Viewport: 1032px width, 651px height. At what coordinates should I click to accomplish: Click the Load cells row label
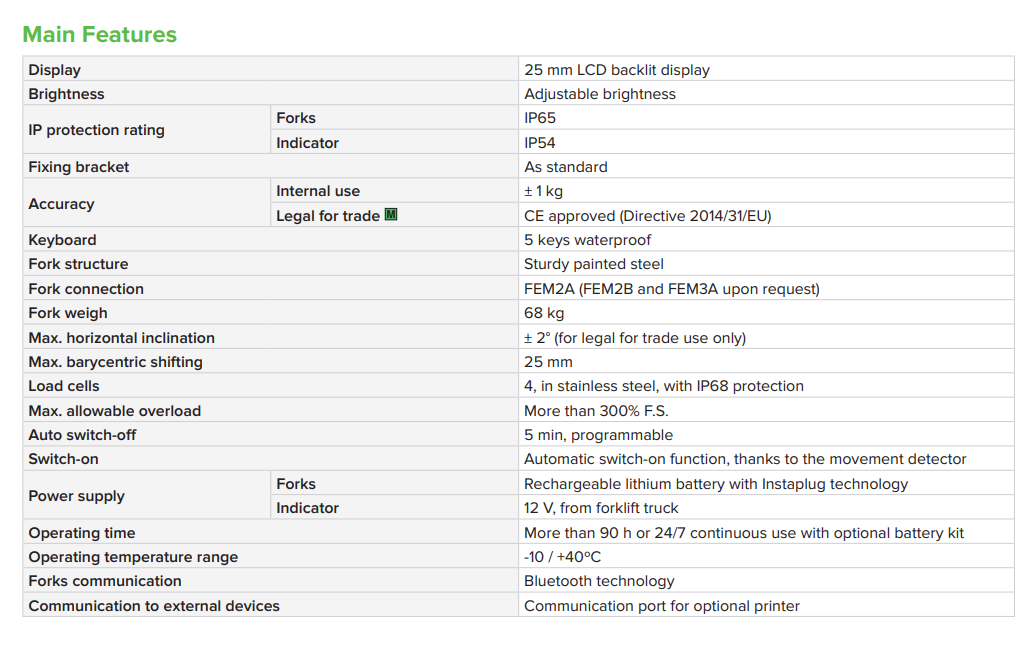[64, 386]
